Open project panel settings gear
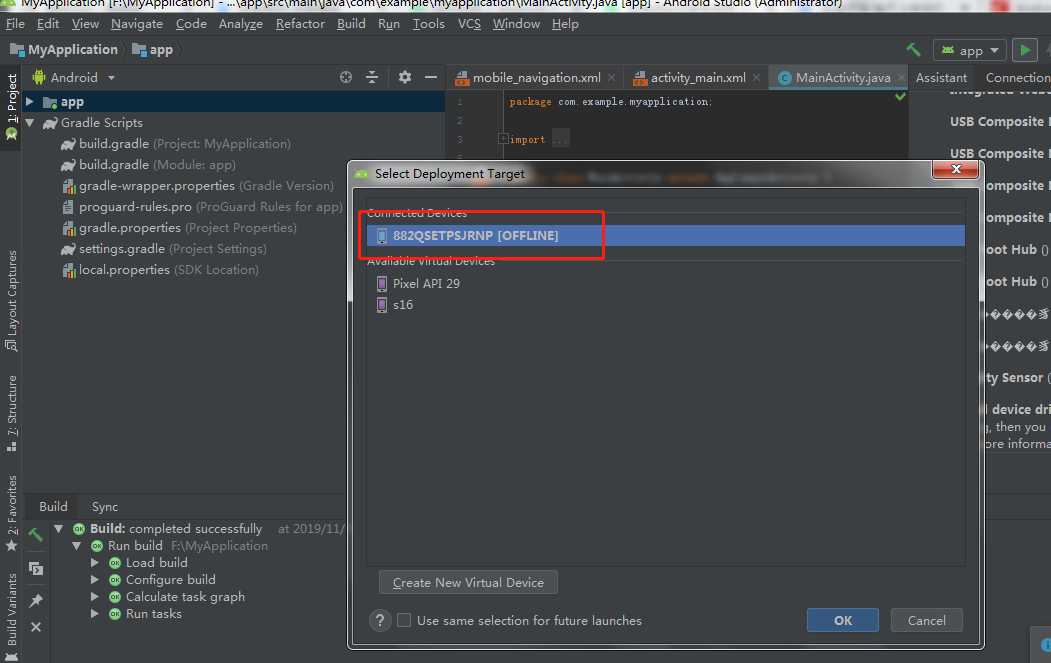This screenshot has width=1051, height=663. coord(404,77)
